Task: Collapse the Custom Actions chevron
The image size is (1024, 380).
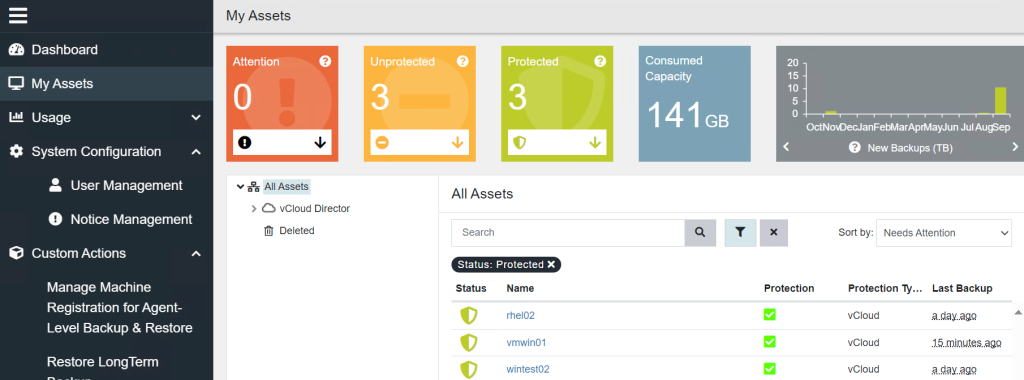Action: pos(196,253)
